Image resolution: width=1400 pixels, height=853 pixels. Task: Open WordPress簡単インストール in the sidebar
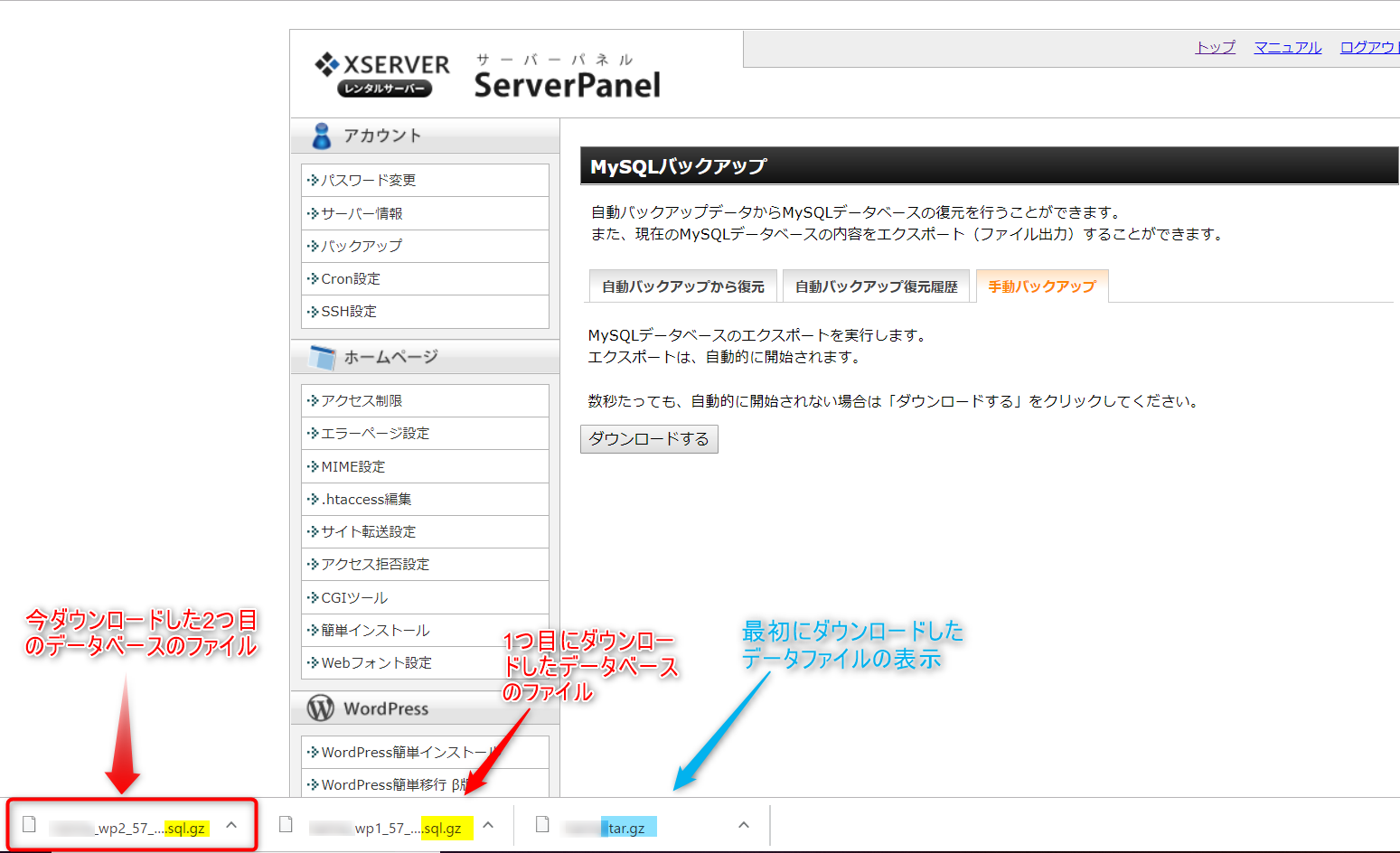(x=425, y=752)
